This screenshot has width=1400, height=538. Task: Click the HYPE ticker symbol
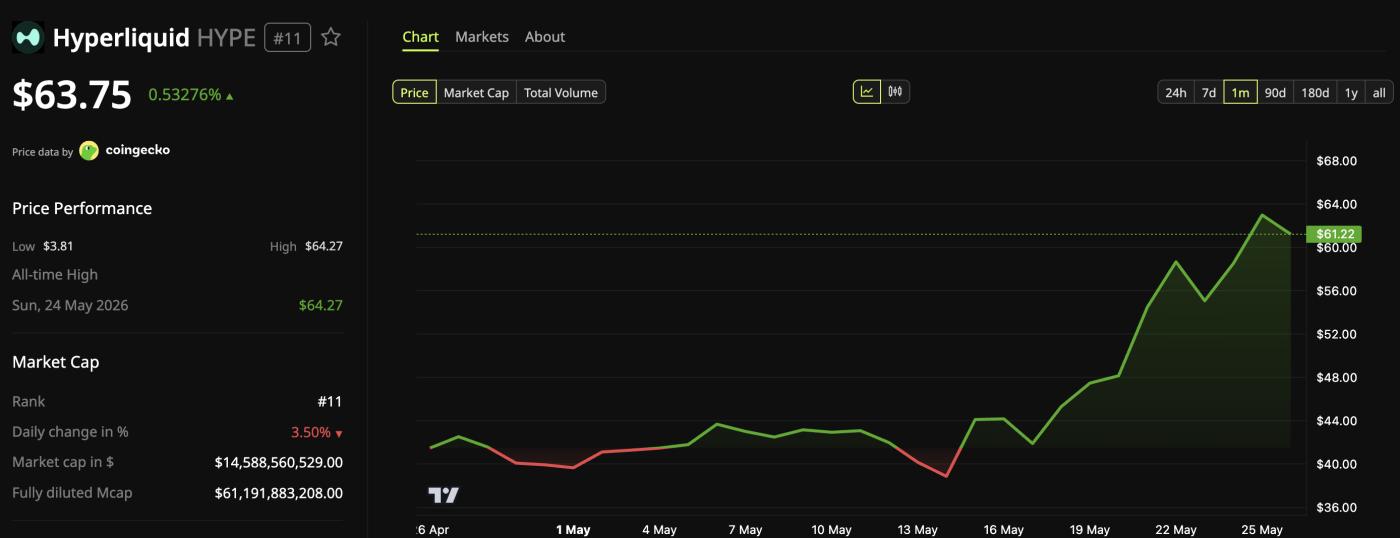coord(226,38)
